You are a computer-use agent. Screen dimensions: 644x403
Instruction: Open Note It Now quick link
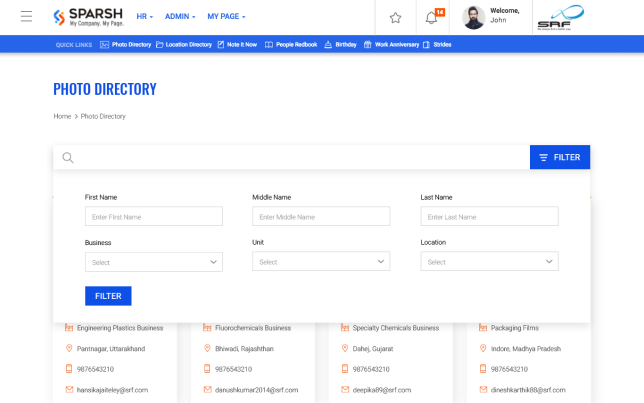point(238,44)
